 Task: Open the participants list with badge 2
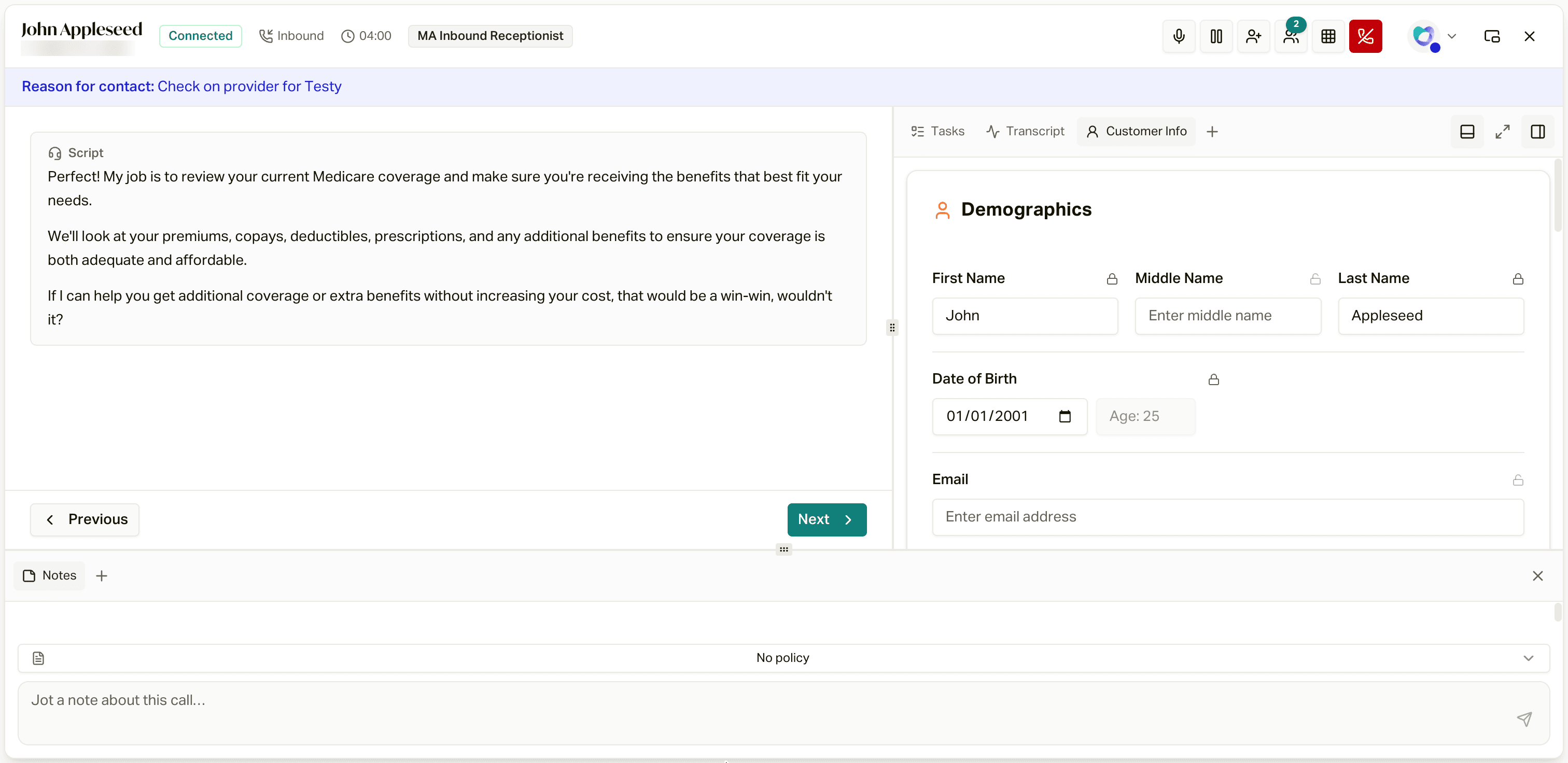pyautogui.click(x=1291, y=36)
